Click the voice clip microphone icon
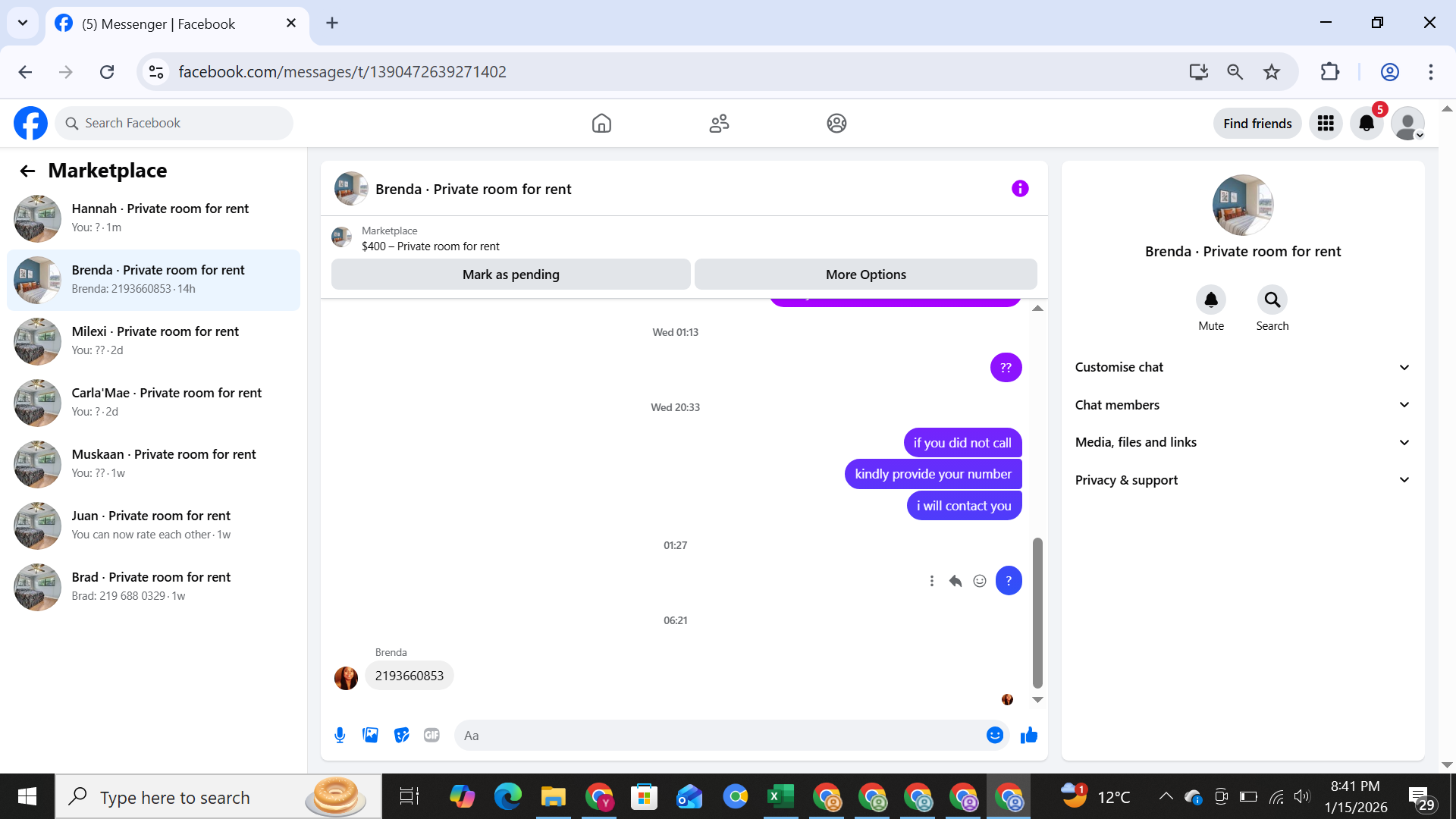This screenshot has width=1456, height=819. [340, 735]
